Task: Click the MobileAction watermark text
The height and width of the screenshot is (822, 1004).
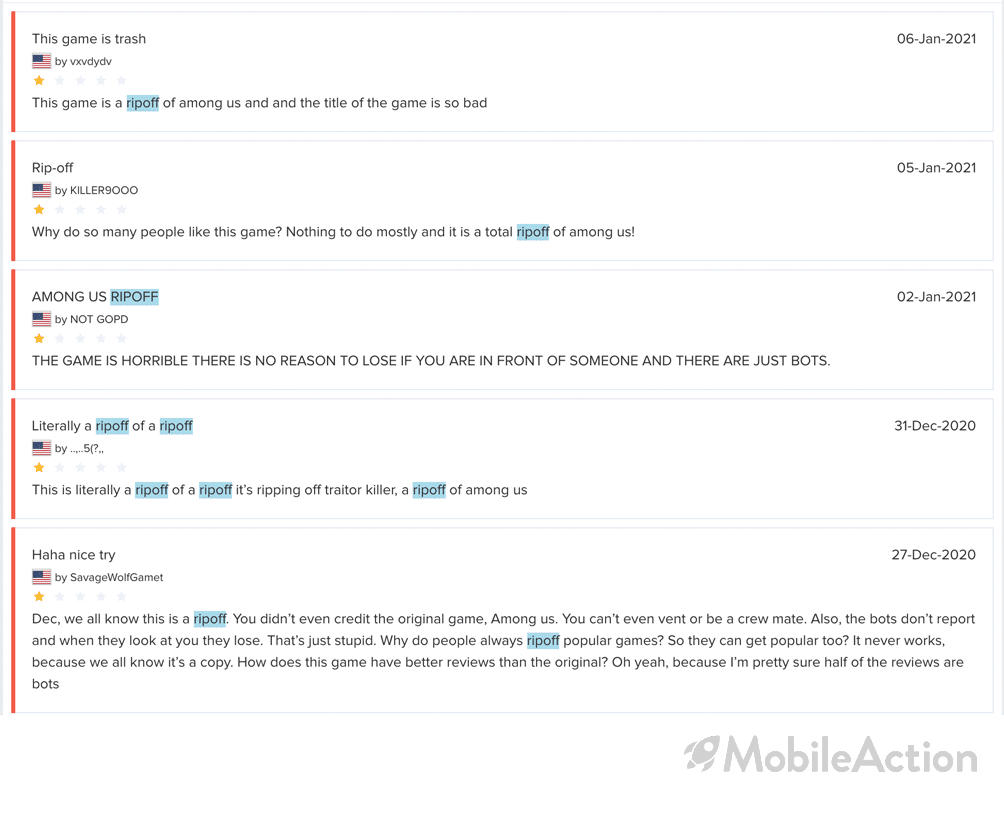Action: click(850, 755)
